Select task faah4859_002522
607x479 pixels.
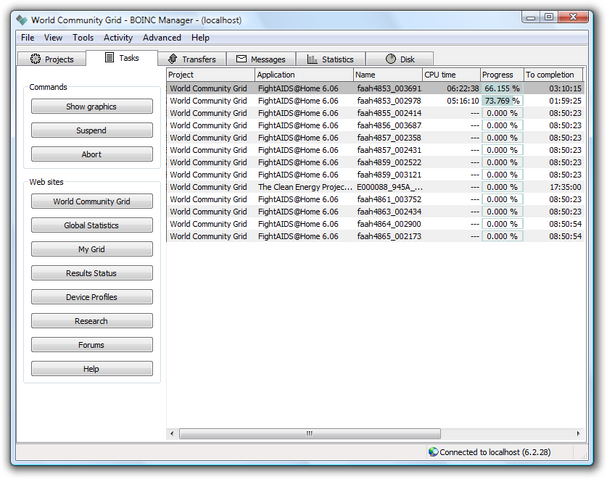[x=375, y=162]
